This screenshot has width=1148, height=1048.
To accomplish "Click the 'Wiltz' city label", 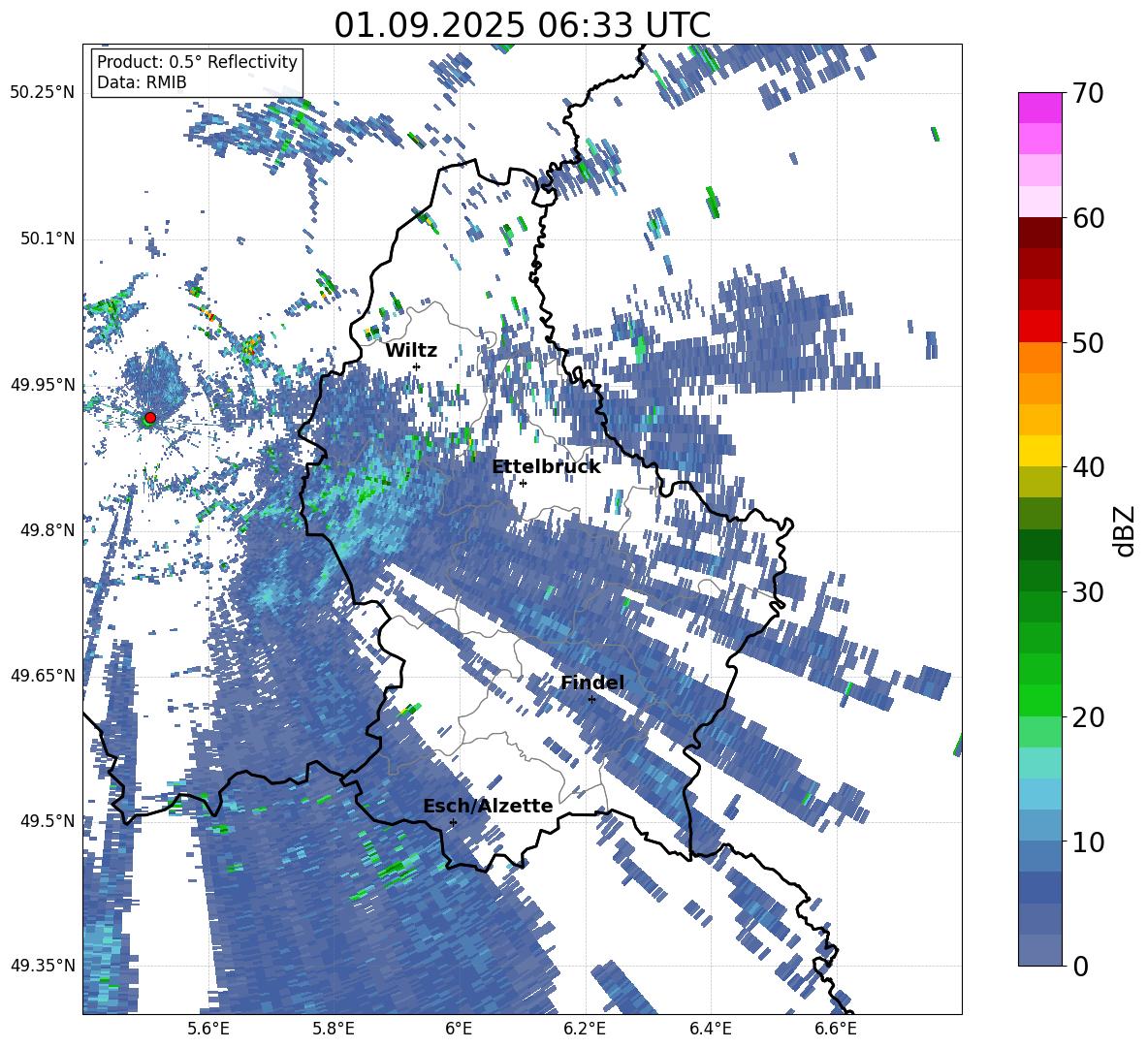I will [411, 351].
